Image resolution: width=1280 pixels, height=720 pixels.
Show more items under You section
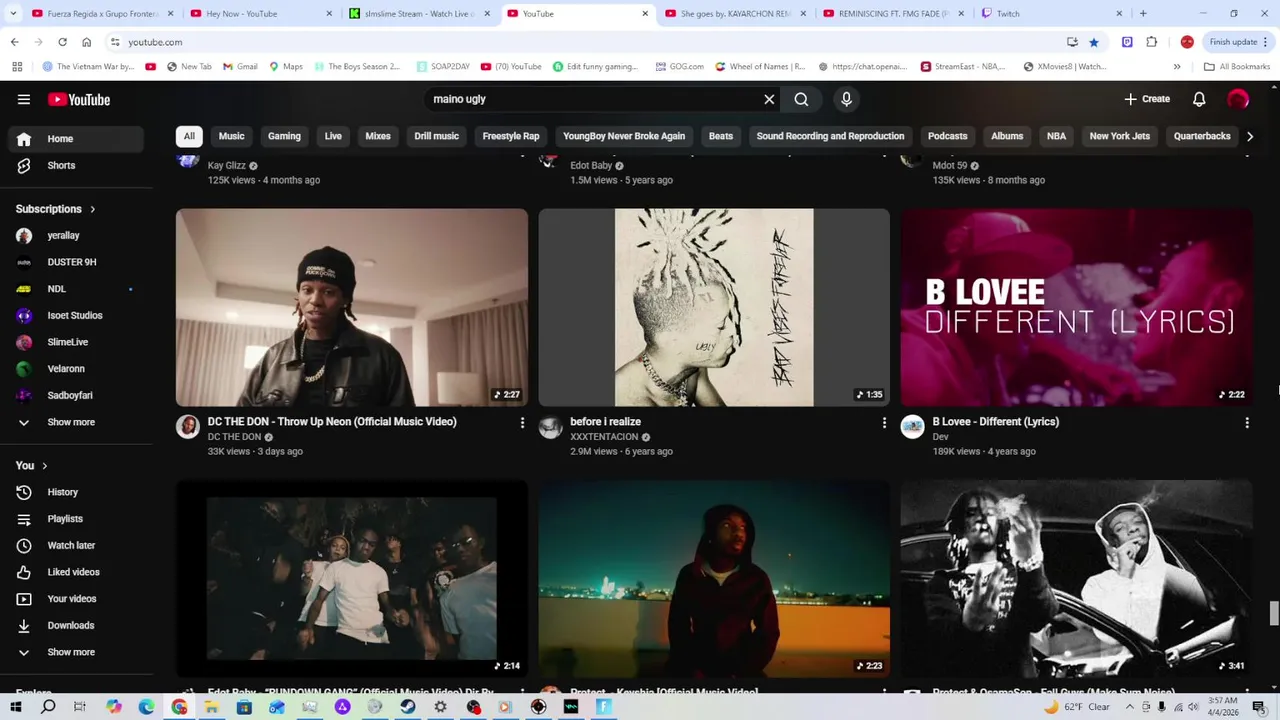click(x=76, y=652)
